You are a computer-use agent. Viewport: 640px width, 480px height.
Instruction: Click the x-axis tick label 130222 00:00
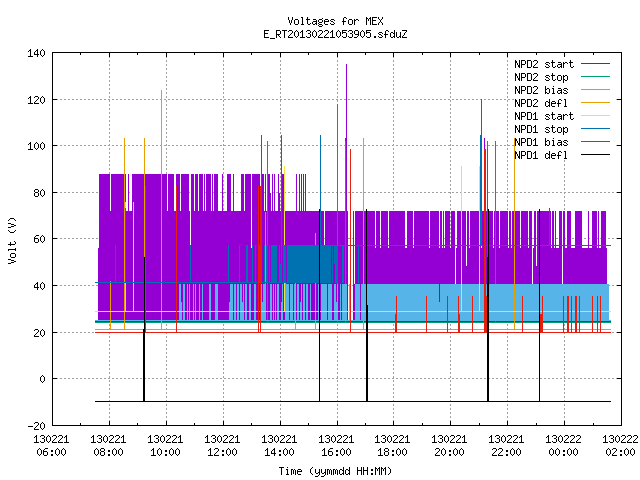(563, 446)
